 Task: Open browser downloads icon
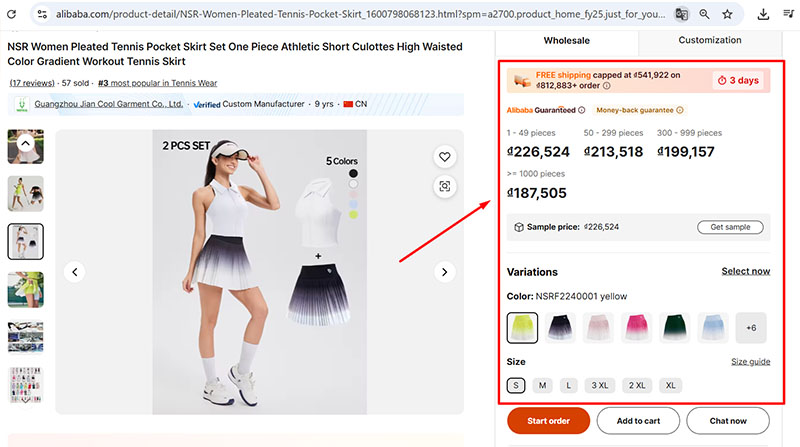click(x=764, y=14)
